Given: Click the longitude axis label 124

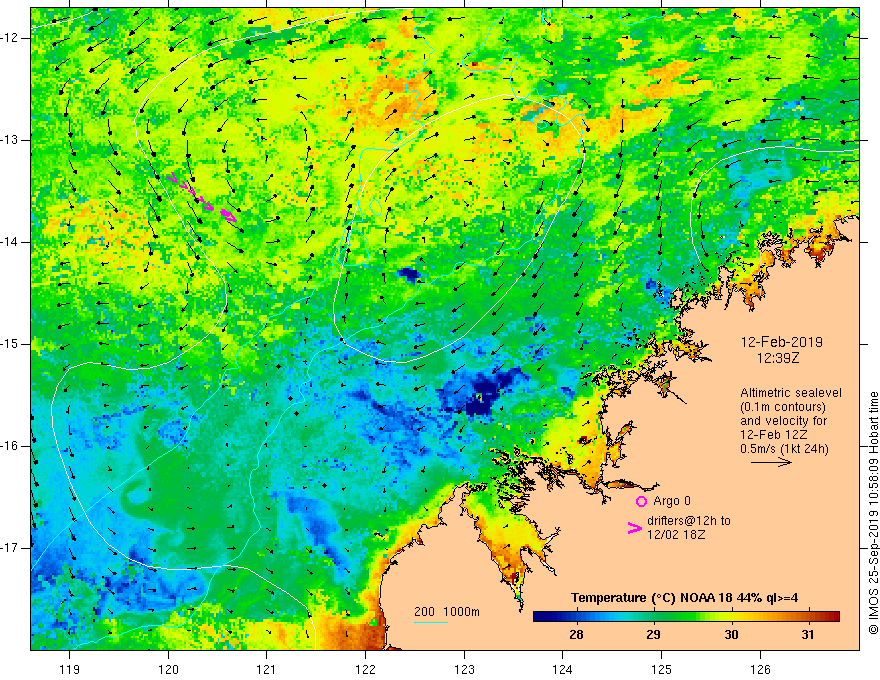Looking at the screenshot, I should point(562,669).
